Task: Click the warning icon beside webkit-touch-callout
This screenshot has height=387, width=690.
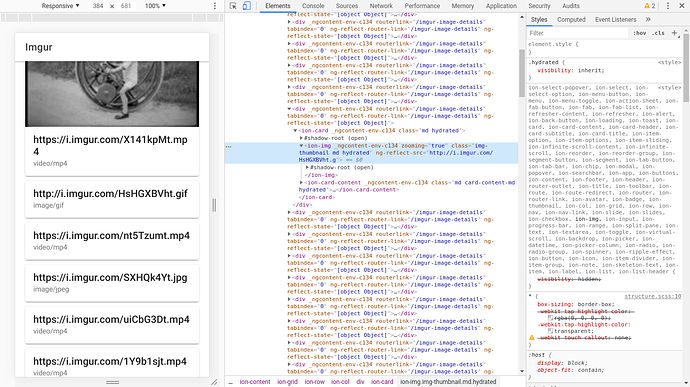Action: pyautogui.click(x=532, y=338)
